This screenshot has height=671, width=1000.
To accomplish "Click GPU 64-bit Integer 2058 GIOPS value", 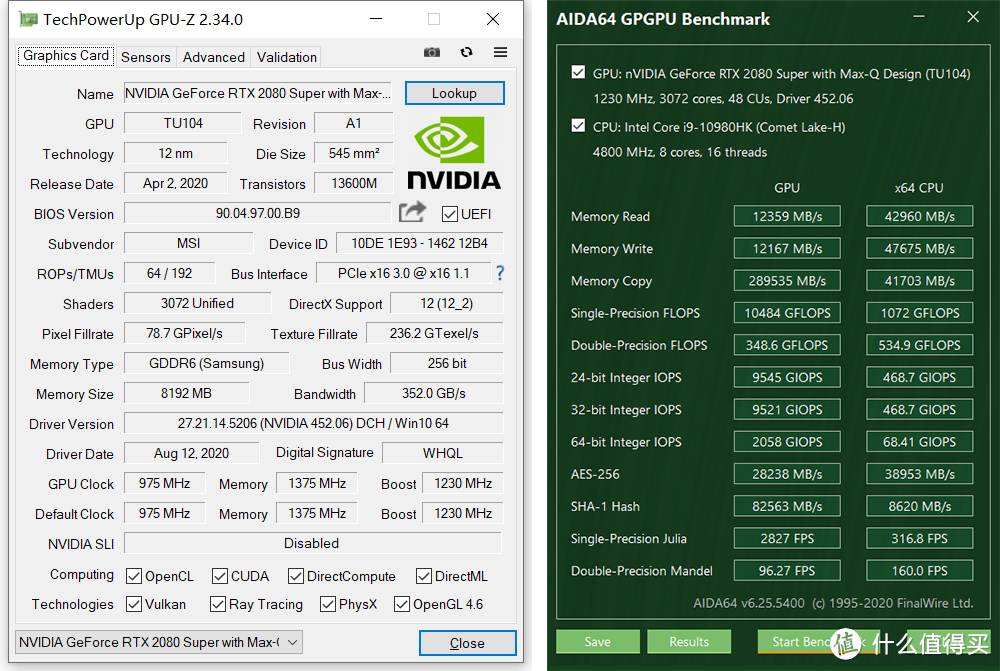I will click(x=787, y=441).
